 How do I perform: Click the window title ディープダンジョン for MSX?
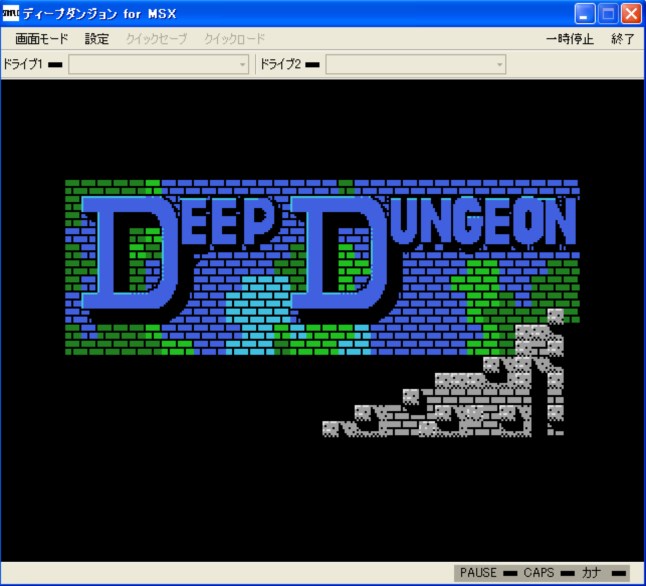click(x=99, y=14)
